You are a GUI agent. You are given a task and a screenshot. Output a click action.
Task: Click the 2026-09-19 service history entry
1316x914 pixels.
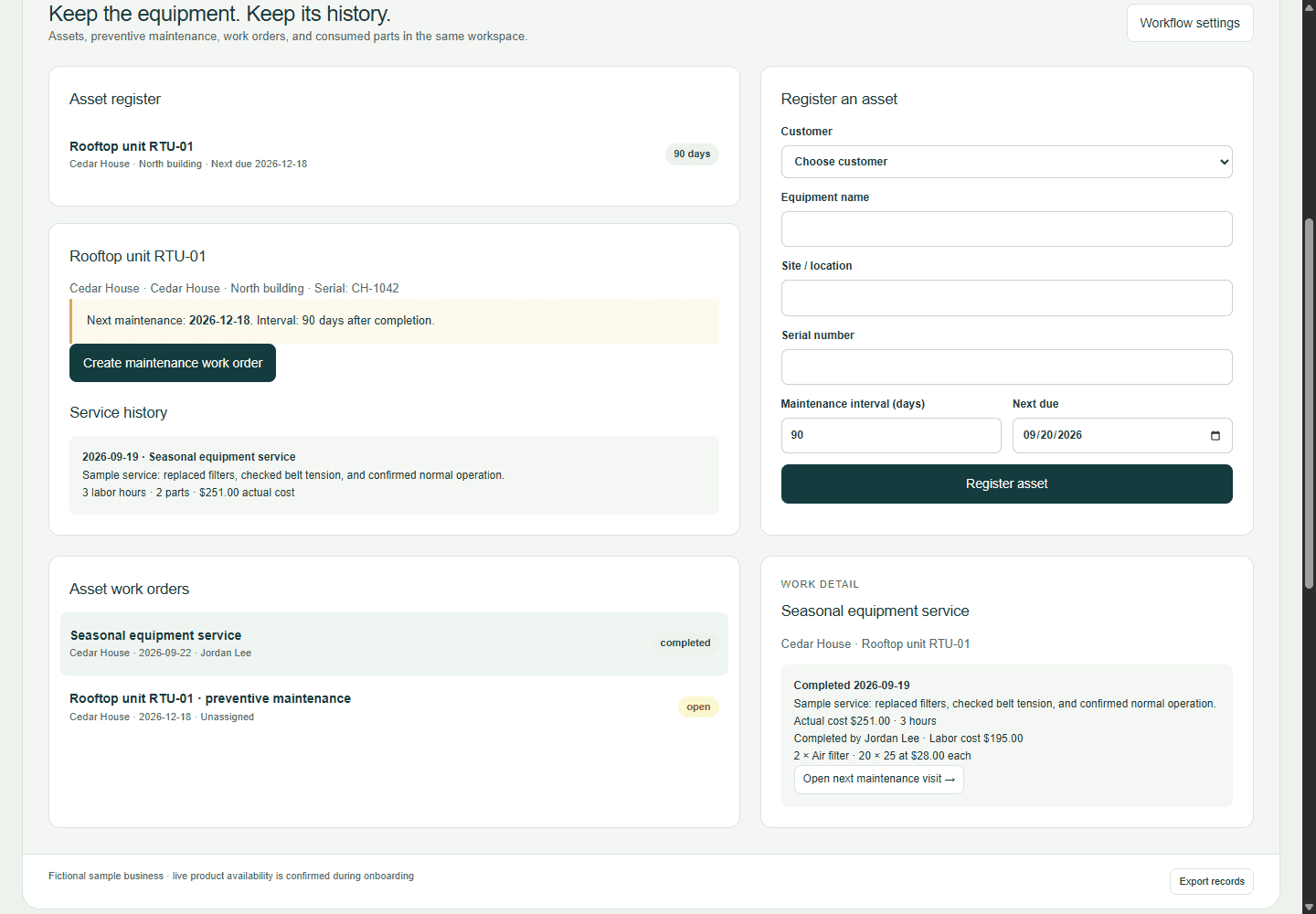[394, 475]
